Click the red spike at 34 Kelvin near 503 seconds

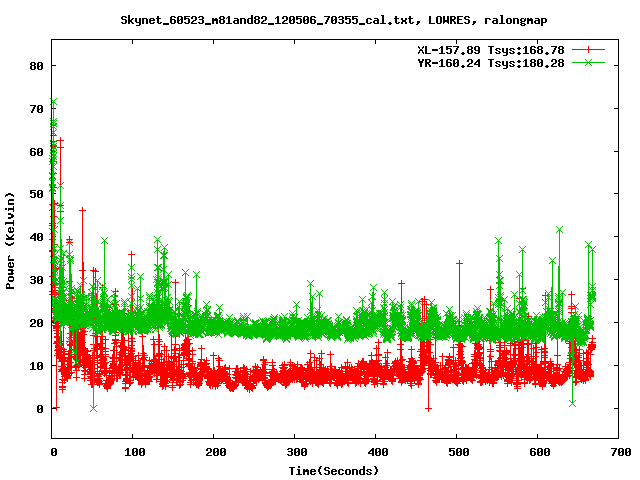click(x=459, y=263)
